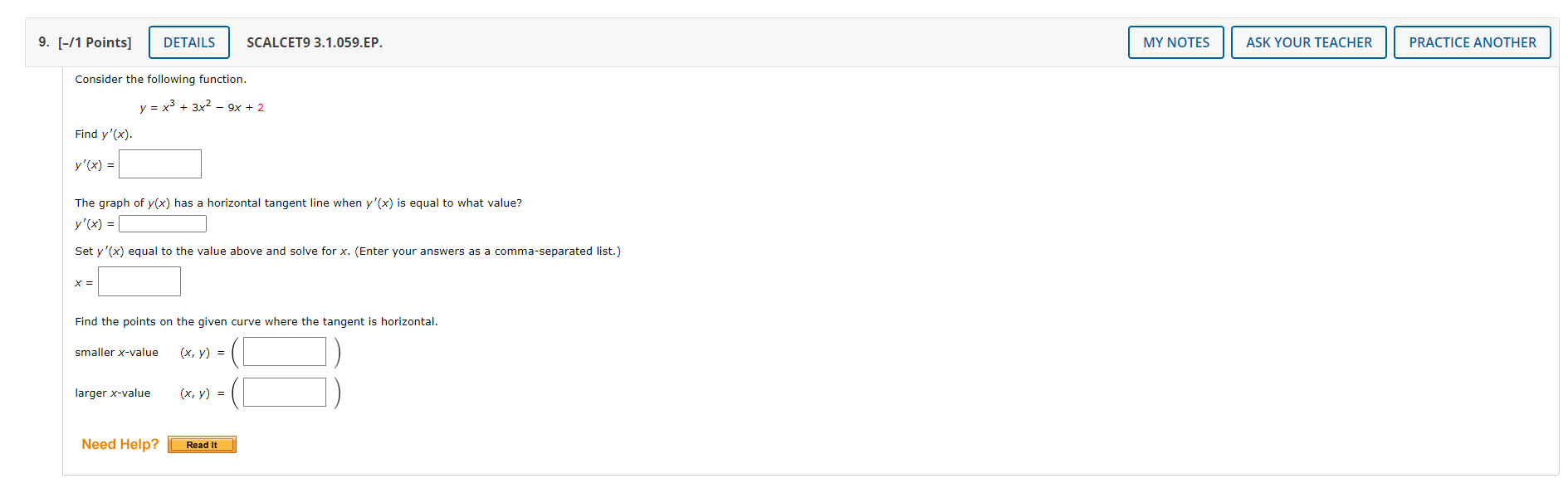The width and height of the screenshot is (1568, 493).
Task: Click the first y'(x) answer field
Action: (x=160, y=164)
